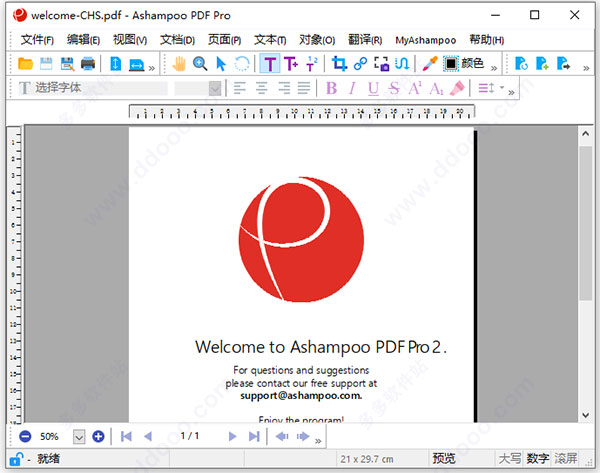The height and width of the screenshot is (473, 600).
Task: Open the 翻译(R) menu
Action: pyautogui.click(x=365, y=39)
